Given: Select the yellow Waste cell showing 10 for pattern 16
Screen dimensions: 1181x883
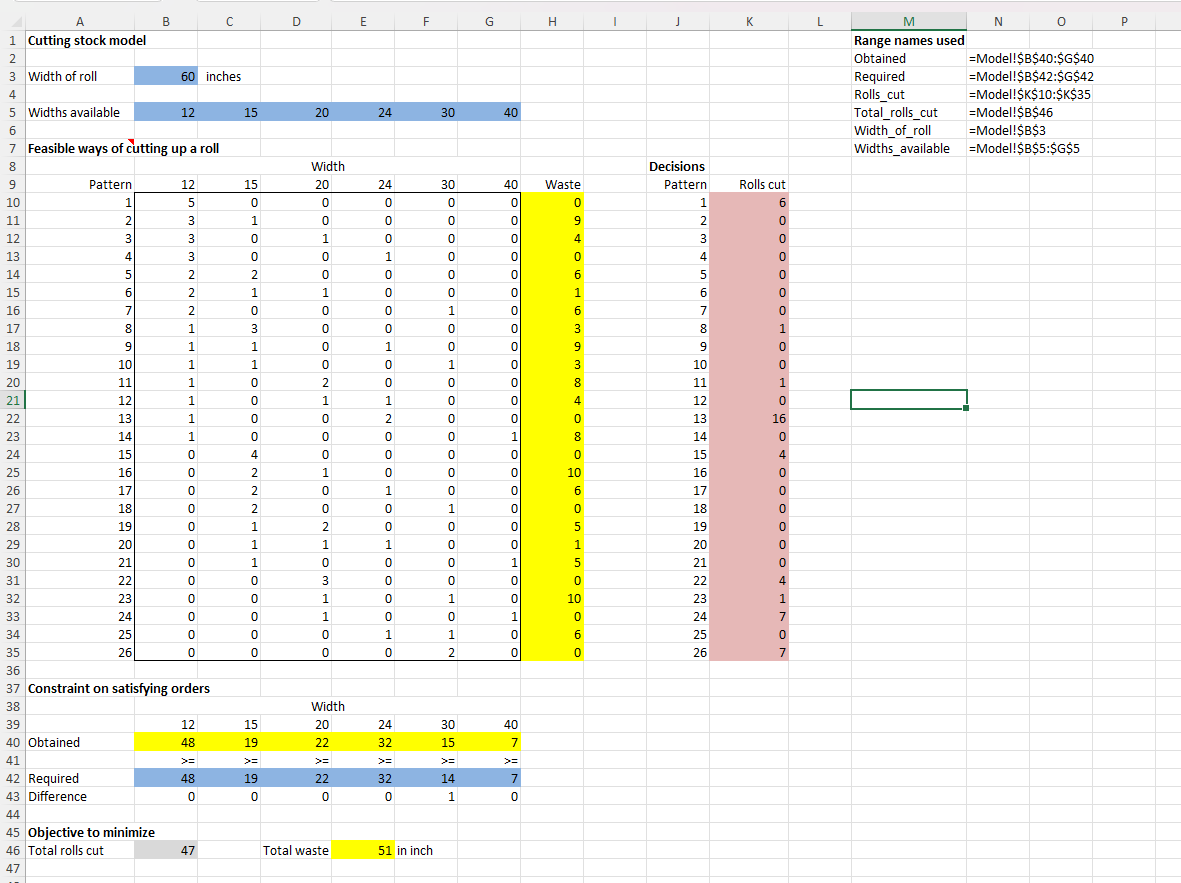Looking at the screenshot, I should tap(551, 472).
